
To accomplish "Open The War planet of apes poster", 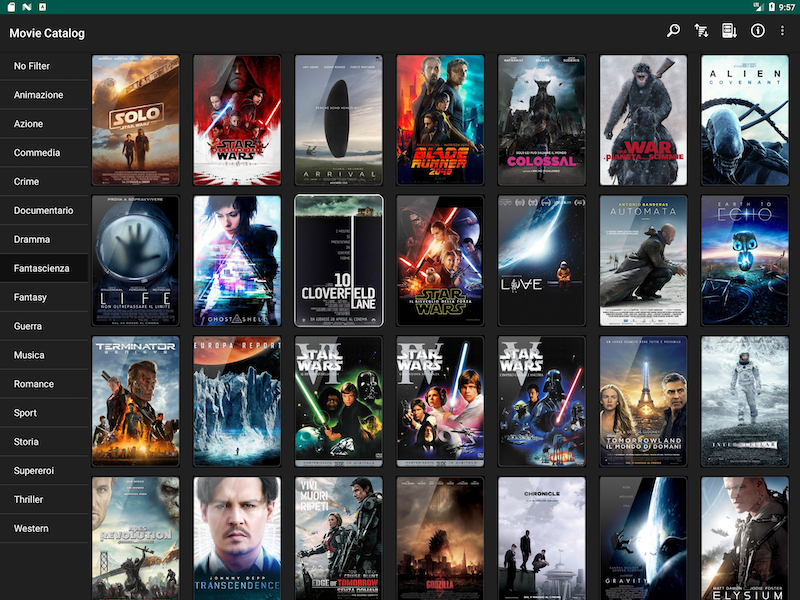I will (x=643, y=120).
